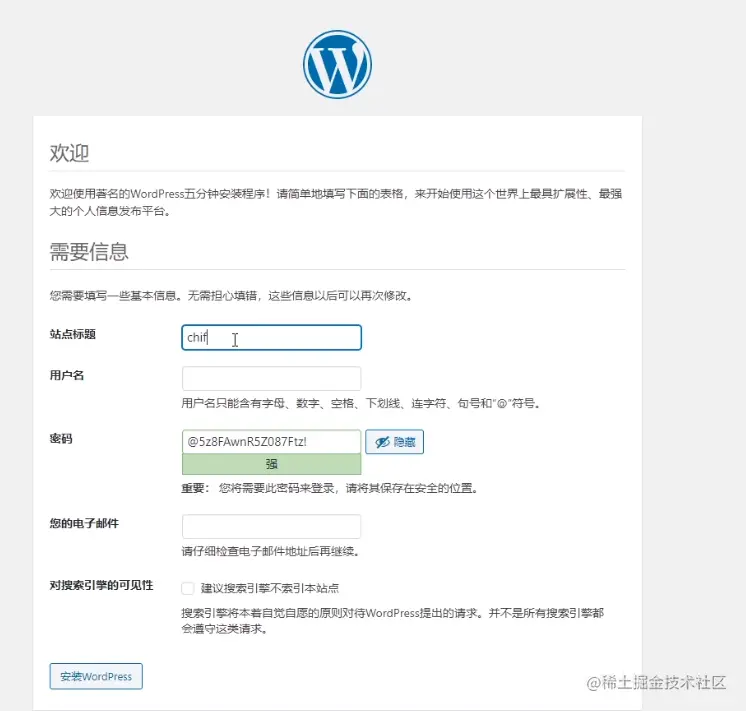Hide password with the 隐藏 button
This screenshot has width=746, height=711.
click(x=394, y=442)
